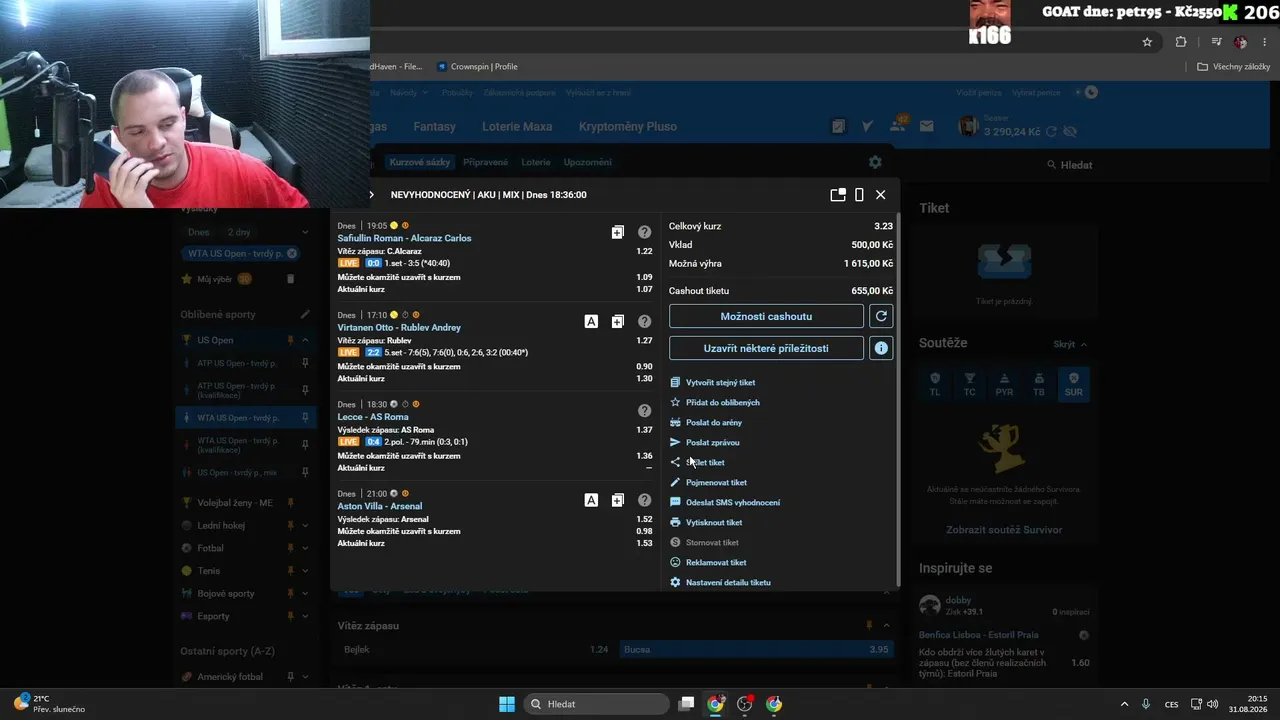The height and width of the screenshot is (720, 1280).
Task: Expand the Lední hokej sport group
Action: point(305,525)
